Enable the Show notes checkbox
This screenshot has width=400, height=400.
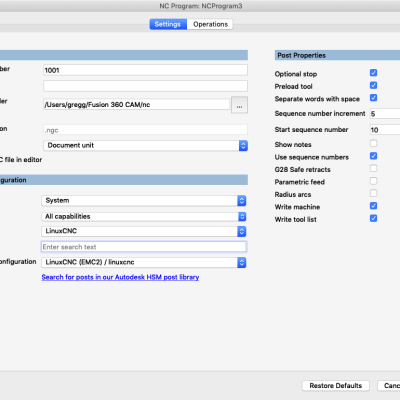(x=373, y=144)
